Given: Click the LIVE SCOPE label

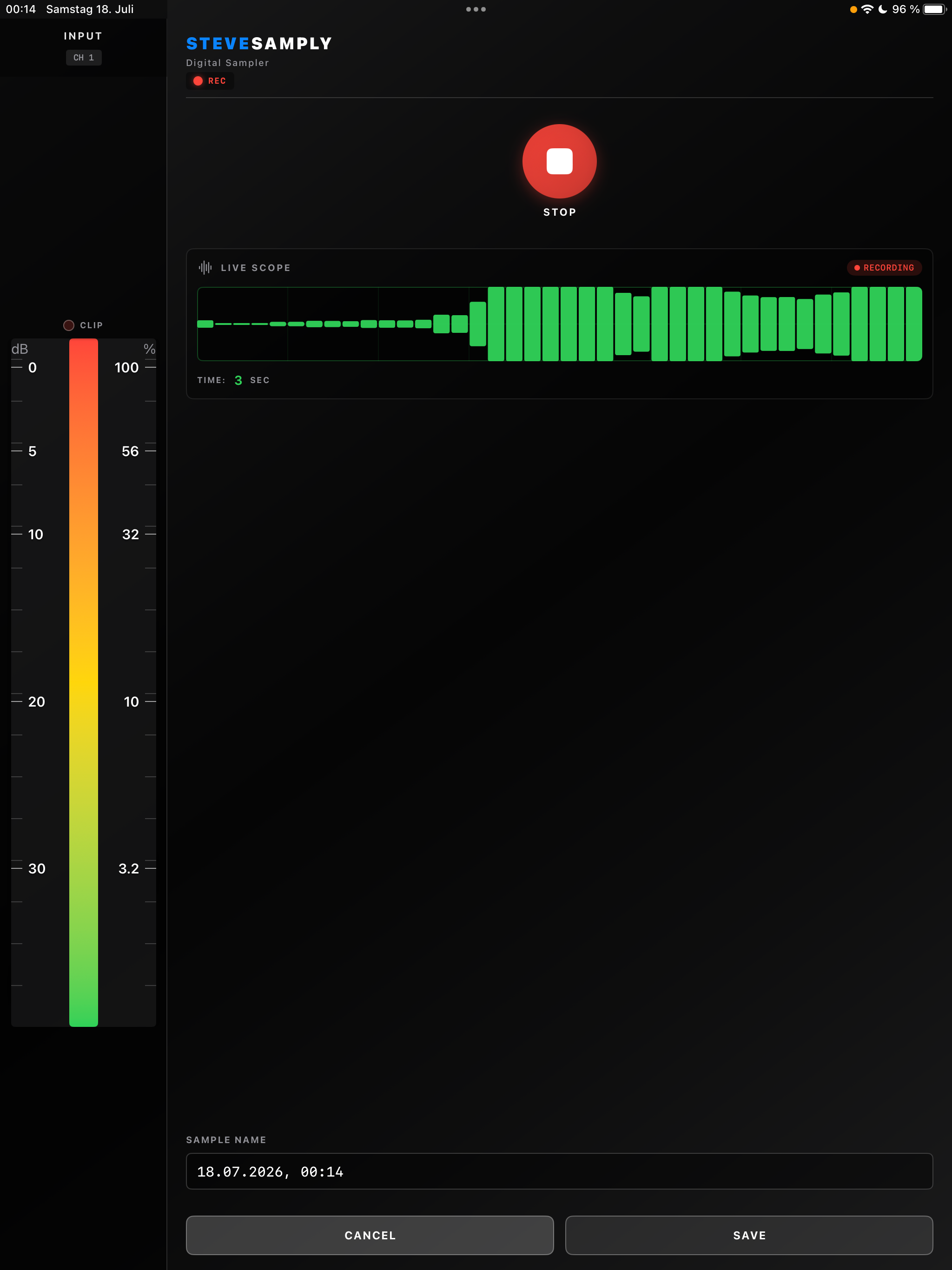Looking at the screenshot, I should [256, 268].
